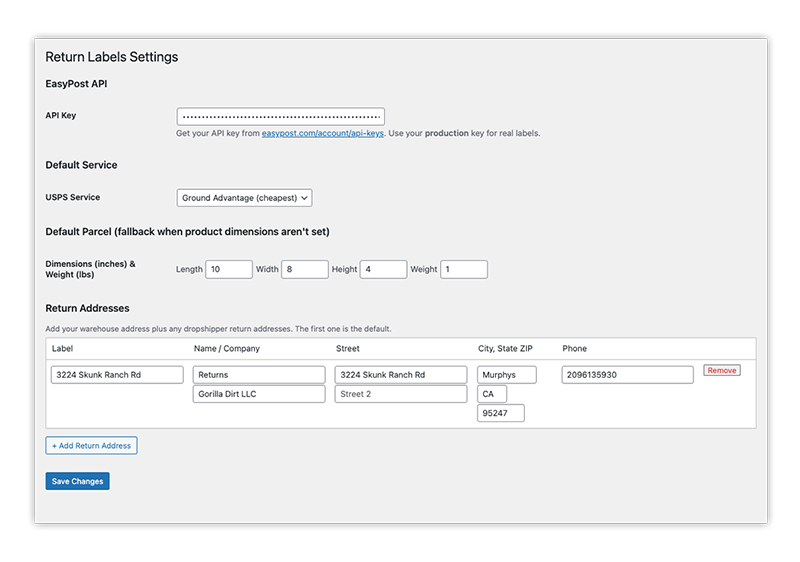The image size is (800, 562).
Task: Click the Label column header
Action: click(62, 348)
